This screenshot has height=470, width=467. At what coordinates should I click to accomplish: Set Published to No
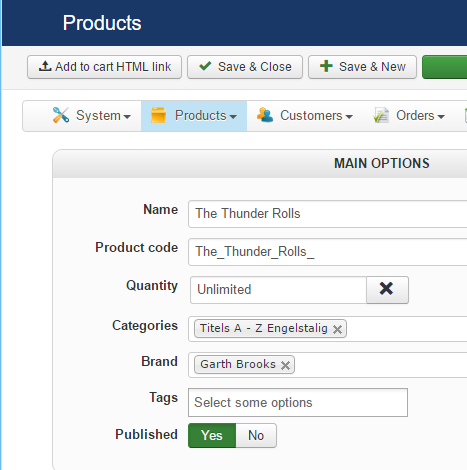[x=256, y=435]
